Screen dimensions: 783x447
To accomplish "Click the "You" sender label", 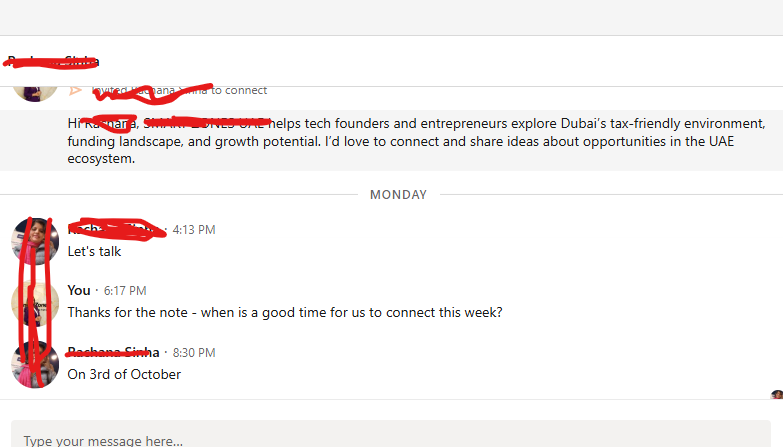I will tap(79, 290).
